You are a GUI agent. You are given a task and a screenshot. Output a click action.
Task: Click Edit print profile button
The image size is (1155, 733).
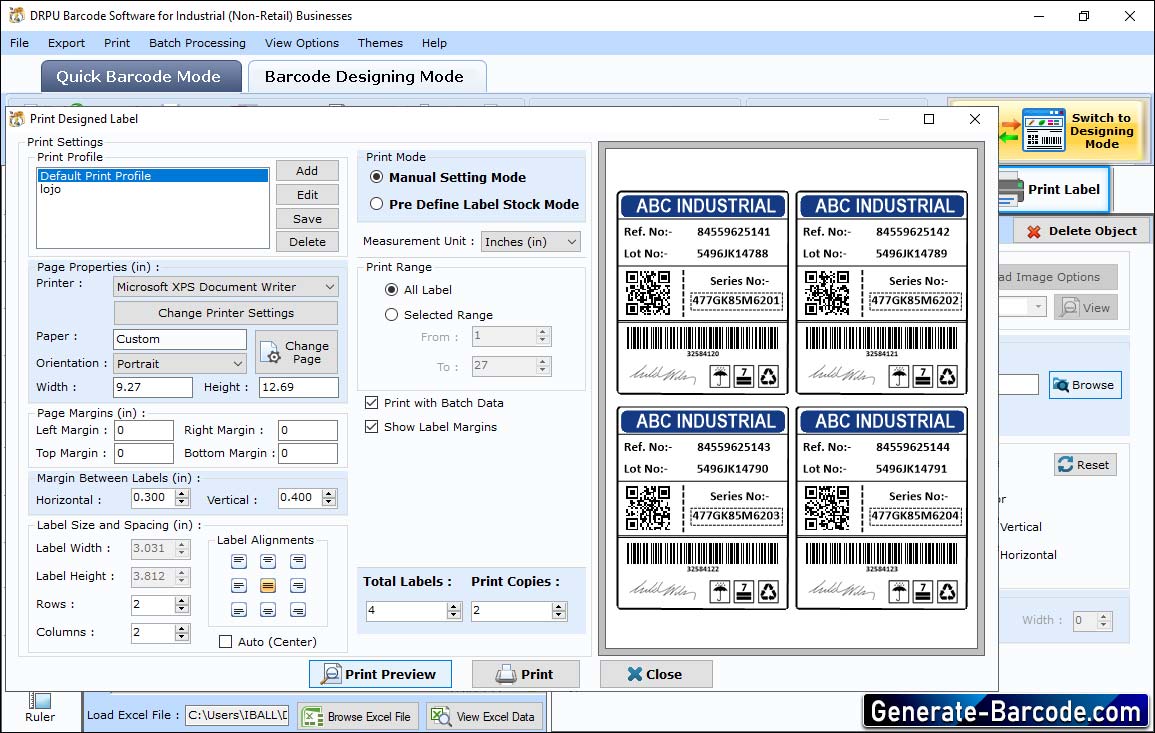tap(307, 194)
